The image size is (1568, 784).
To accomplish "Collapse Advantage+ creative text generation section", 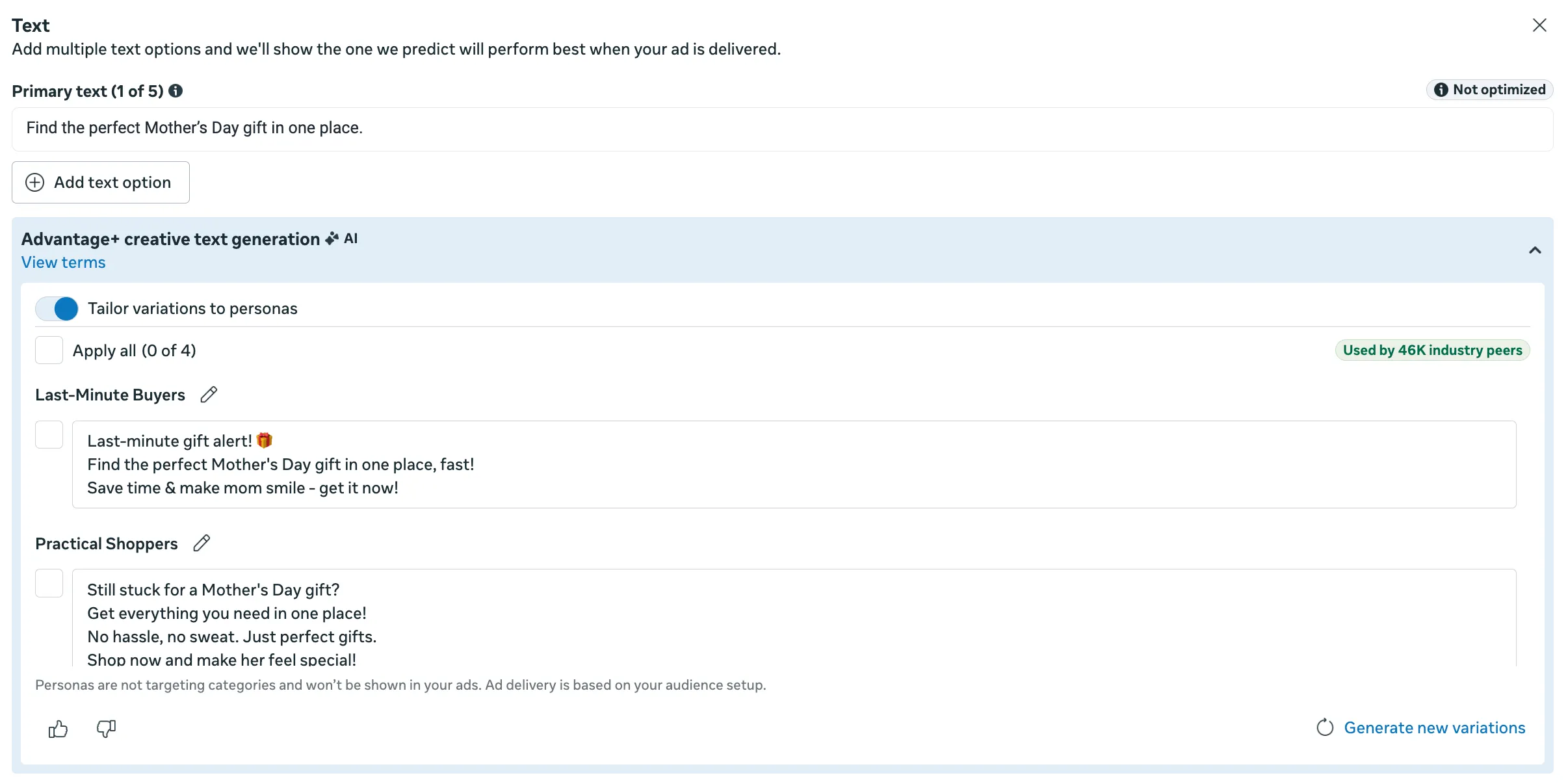I will (x=1535, y=250).
